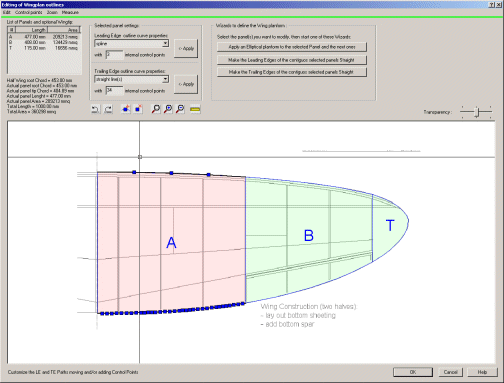Select the yellow measure ruler icon
The image size is (504, 383).
coord(195,109)
